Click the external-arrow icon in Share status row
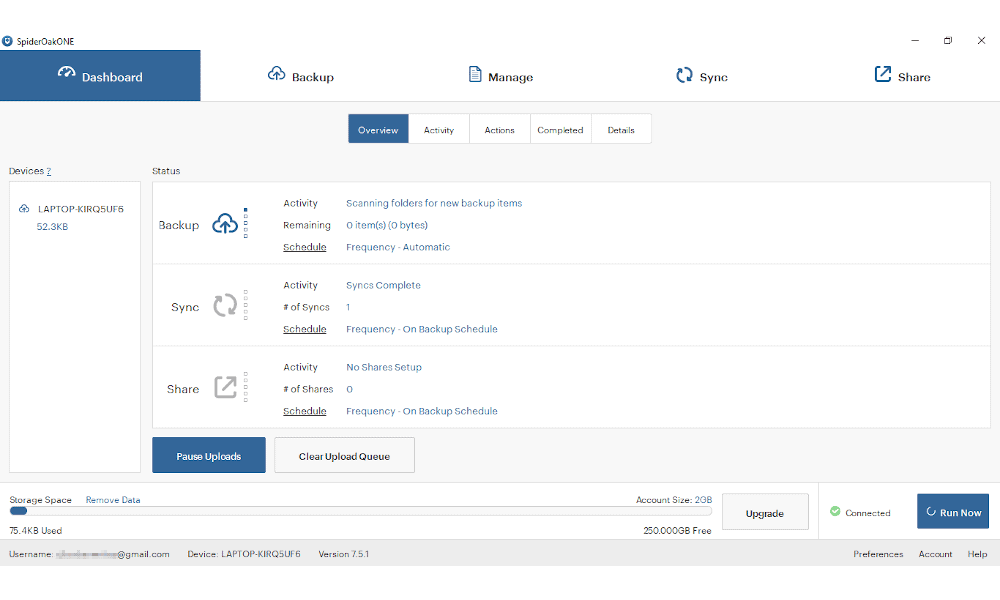The width and height of the screenshot is (1000, 600). pyautogui.click(x=225, y=387)
